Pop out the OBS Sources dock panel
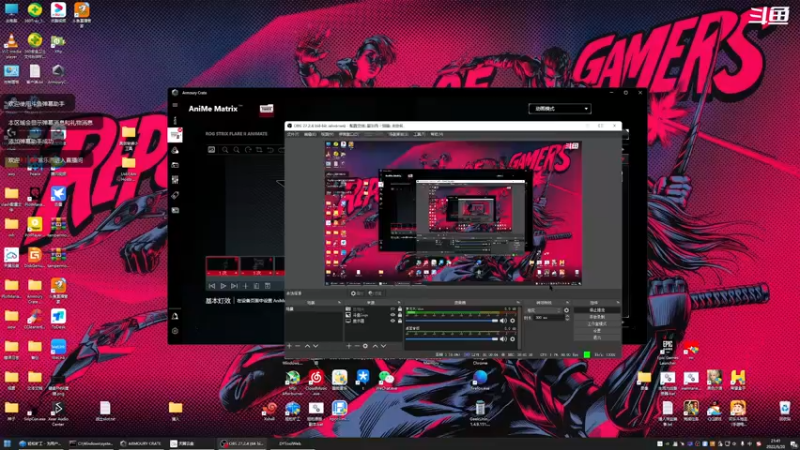This screenshot has width=800, height=450. coord(399,303)
